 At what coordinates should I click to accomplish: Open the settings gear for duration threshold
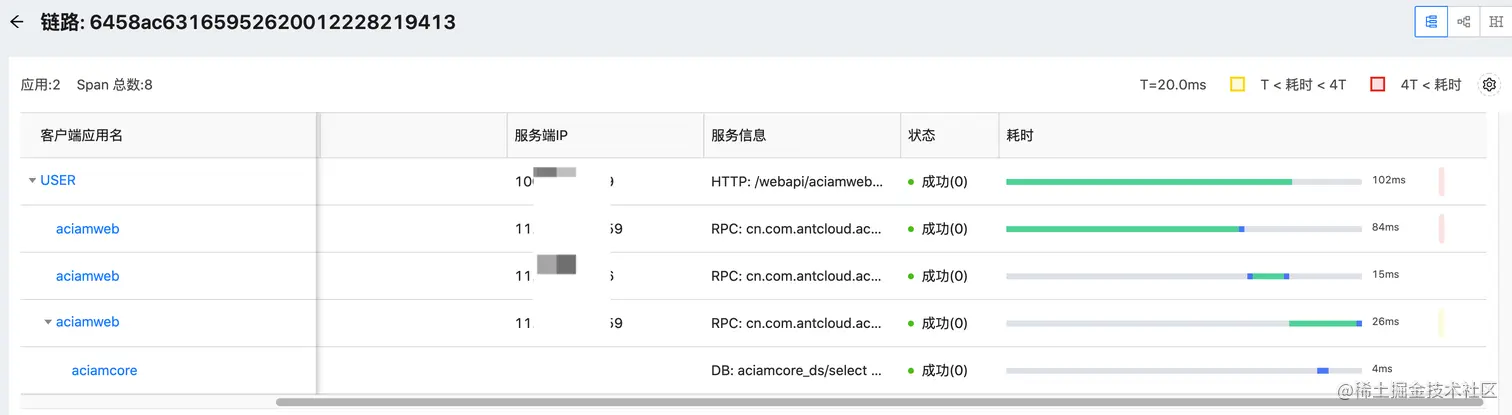[1489, 85]
